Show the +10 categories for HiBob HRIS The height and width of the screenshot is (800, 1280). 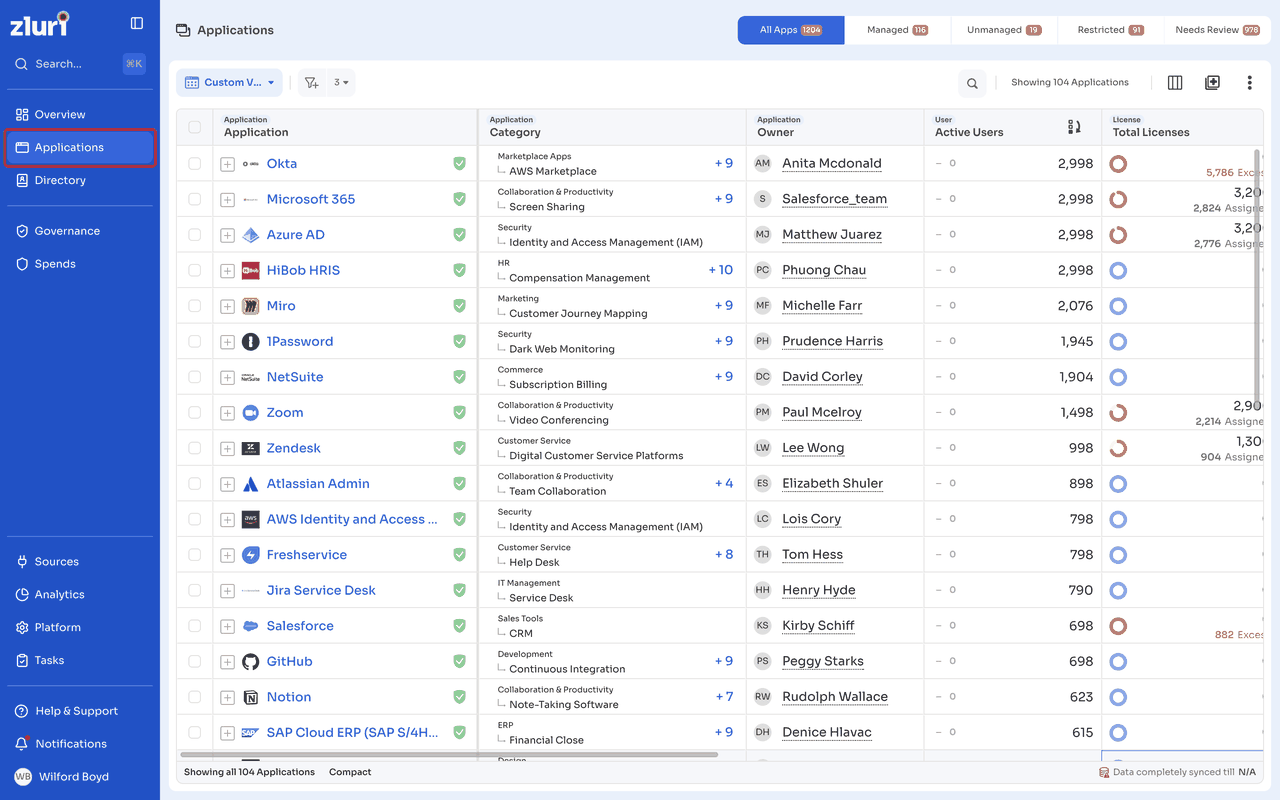coord(720,270)
